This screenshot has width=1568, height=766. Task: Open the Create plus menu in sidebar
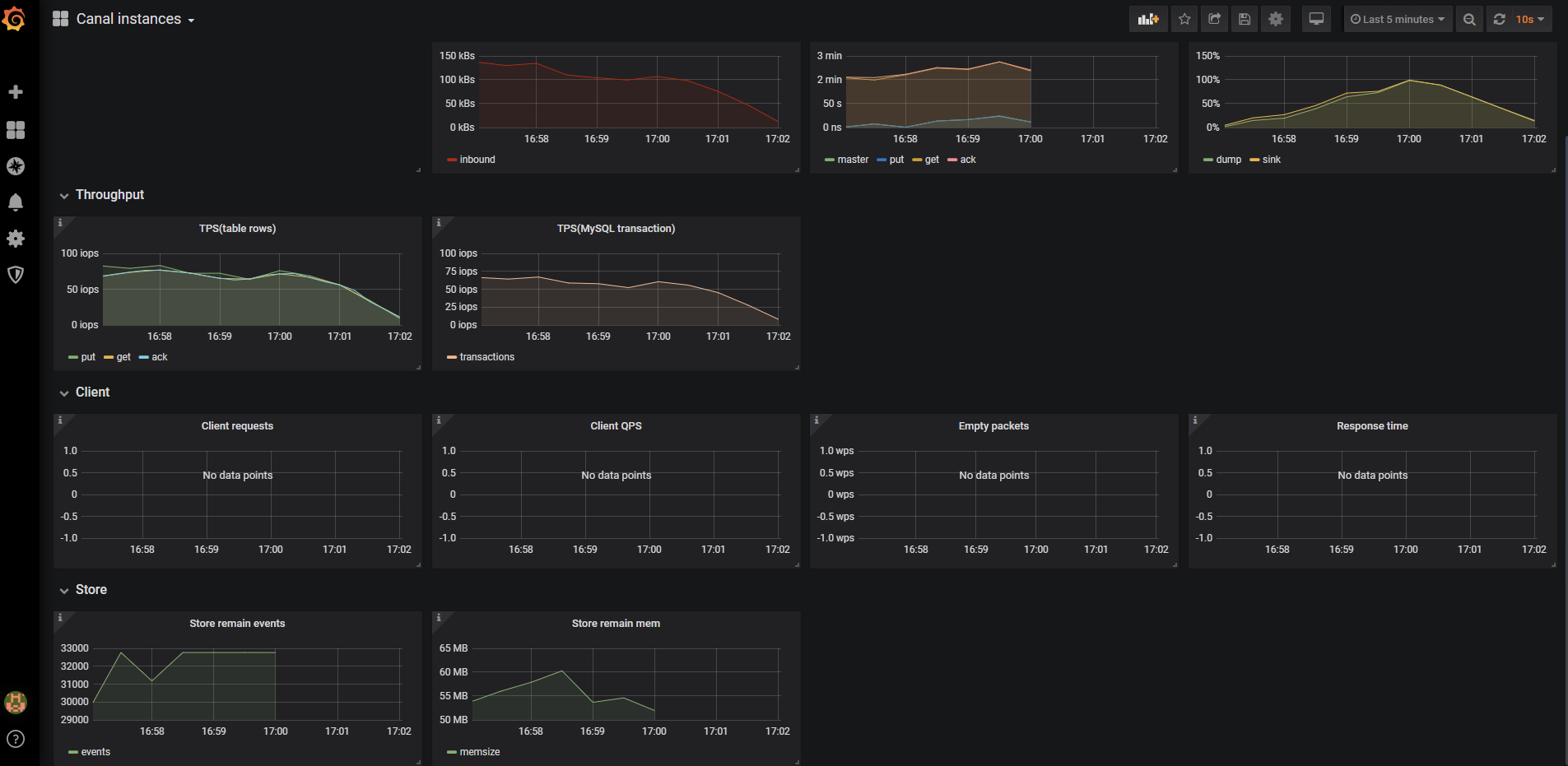(x=16, y=92)
